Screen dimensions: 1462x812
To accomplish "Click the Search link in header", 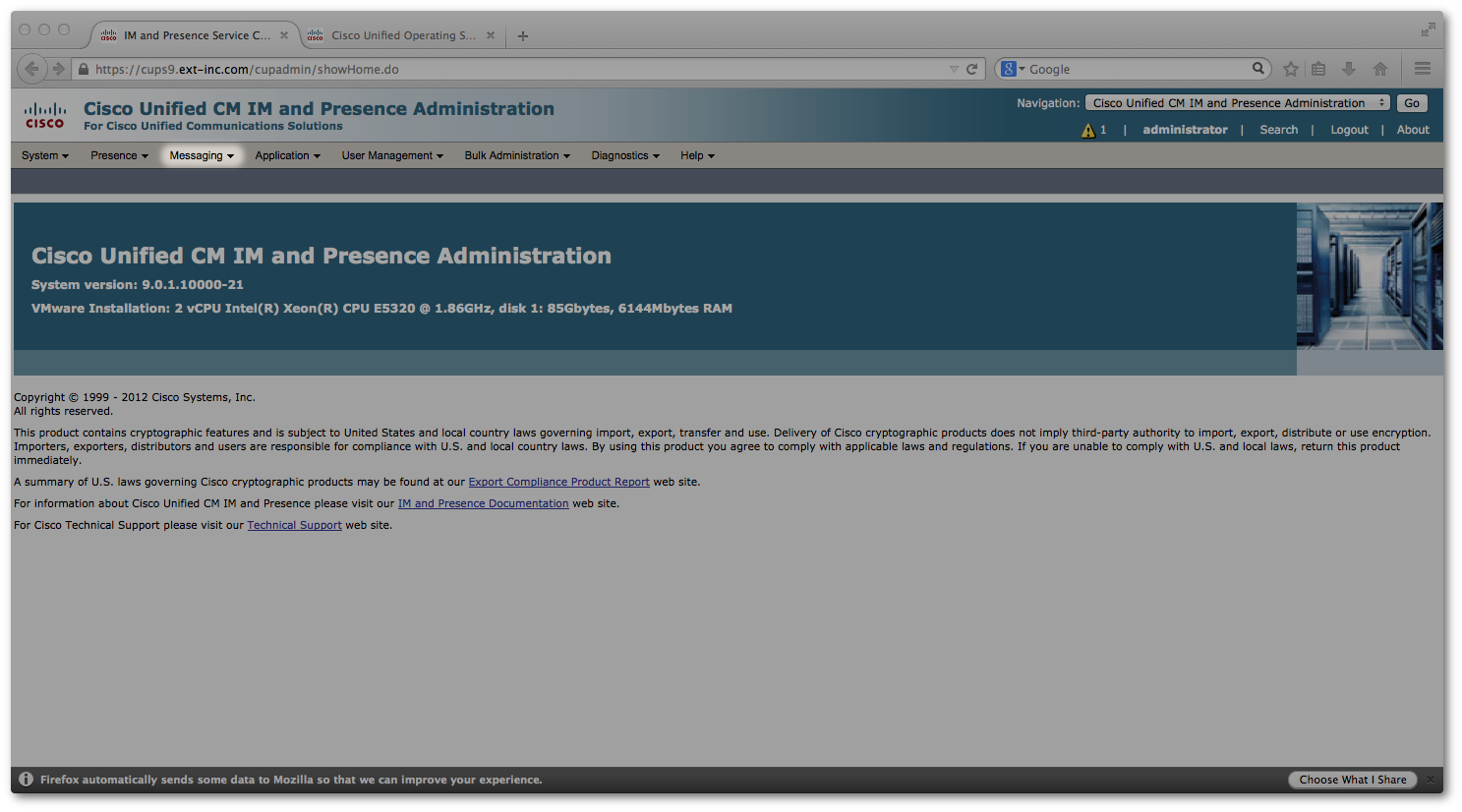I will pyautogui.click(x=1279, y=130).
